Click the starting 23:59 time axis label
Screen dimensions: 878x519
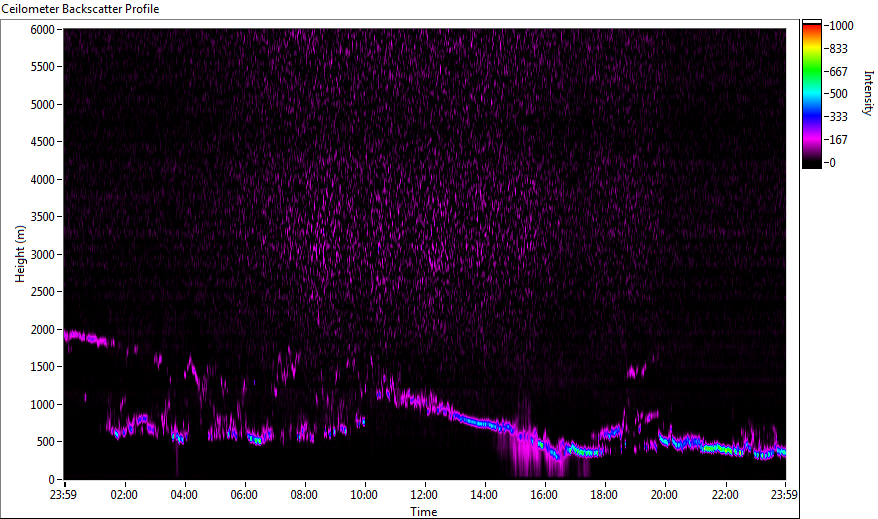coord(63,495)
